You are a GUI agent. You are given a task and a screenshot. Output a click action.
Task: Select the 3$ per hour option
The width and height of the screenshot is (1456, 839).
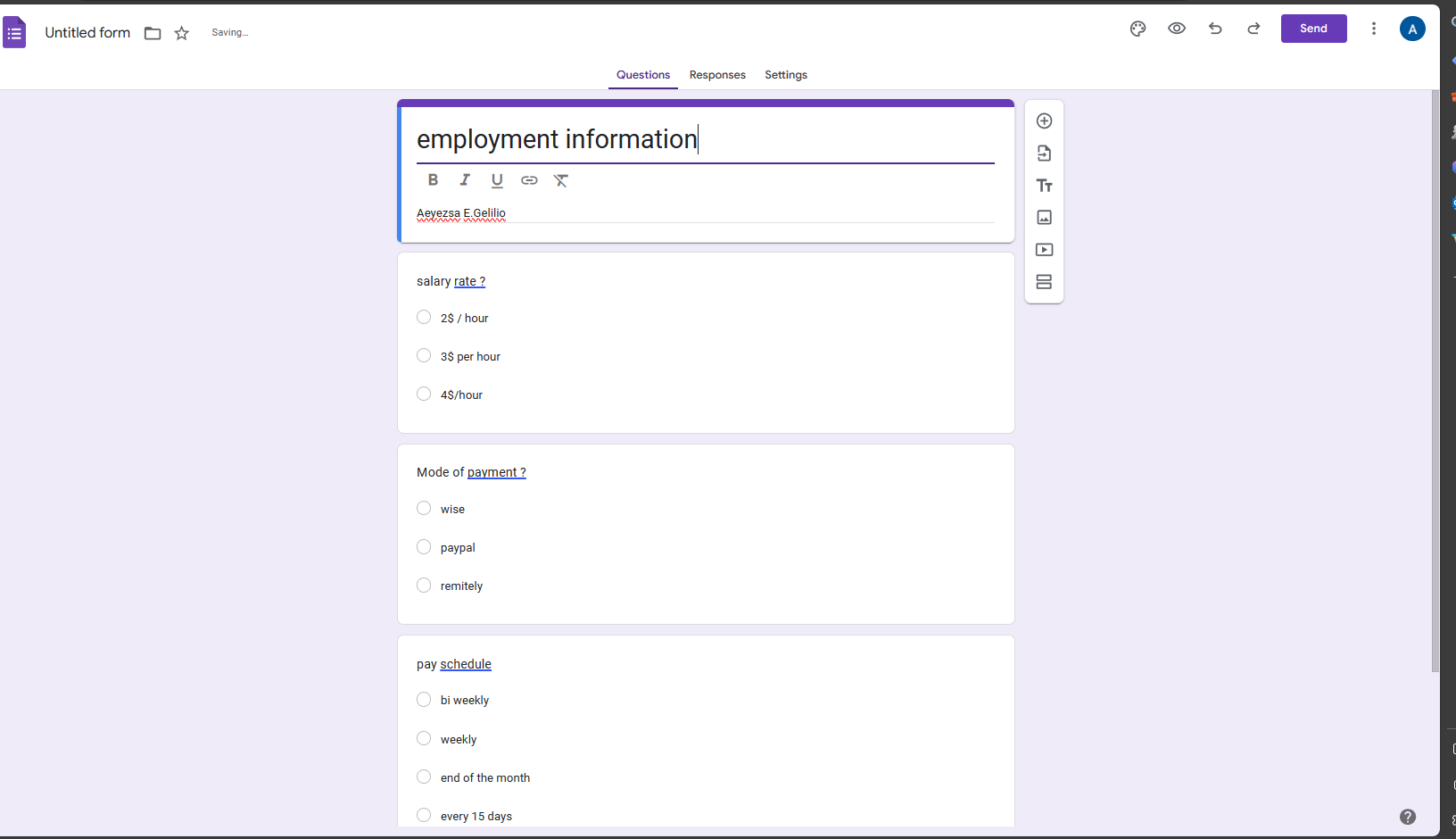point(424,355)
